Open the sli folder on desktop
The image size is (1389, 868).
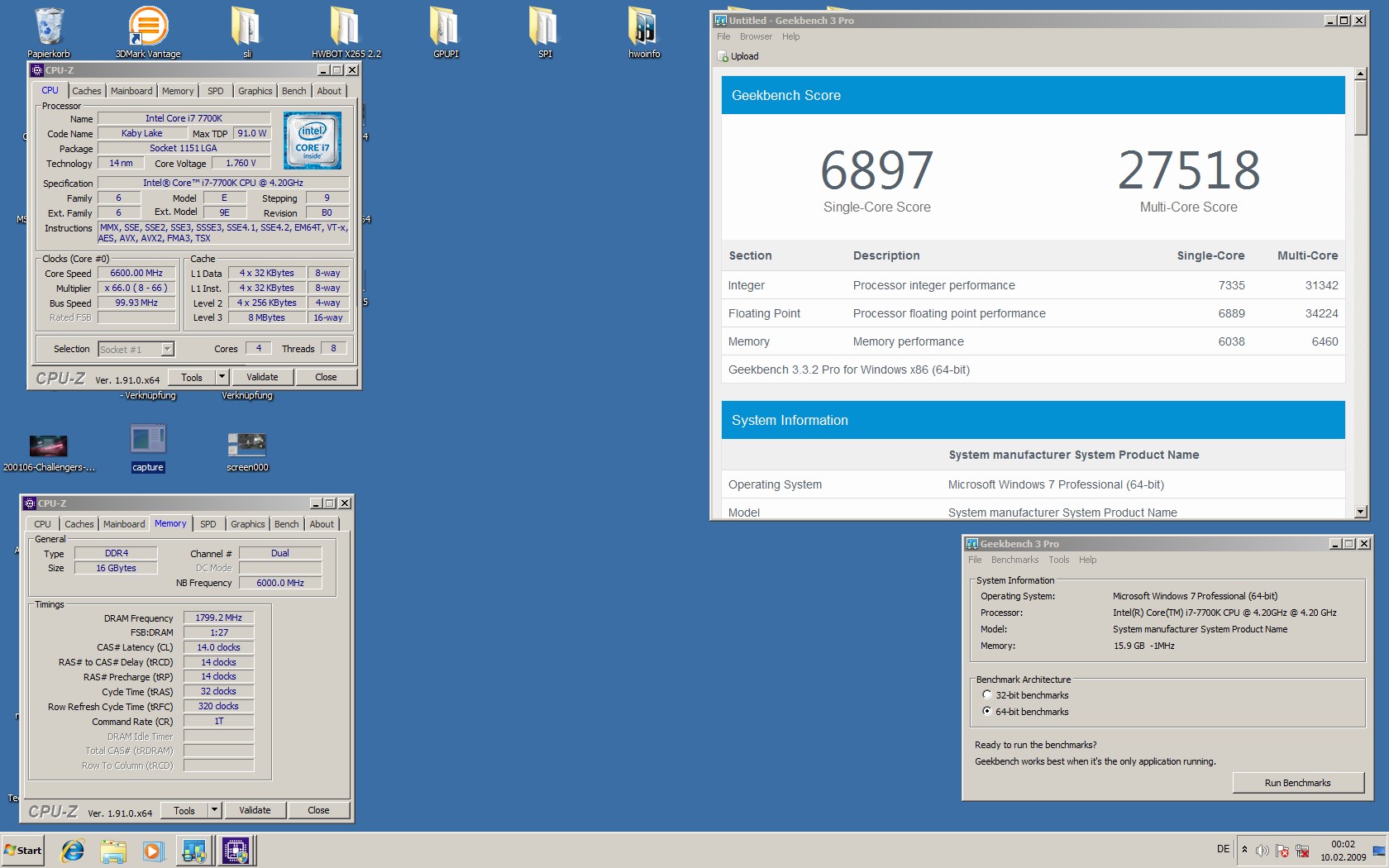tap(246, 33)
